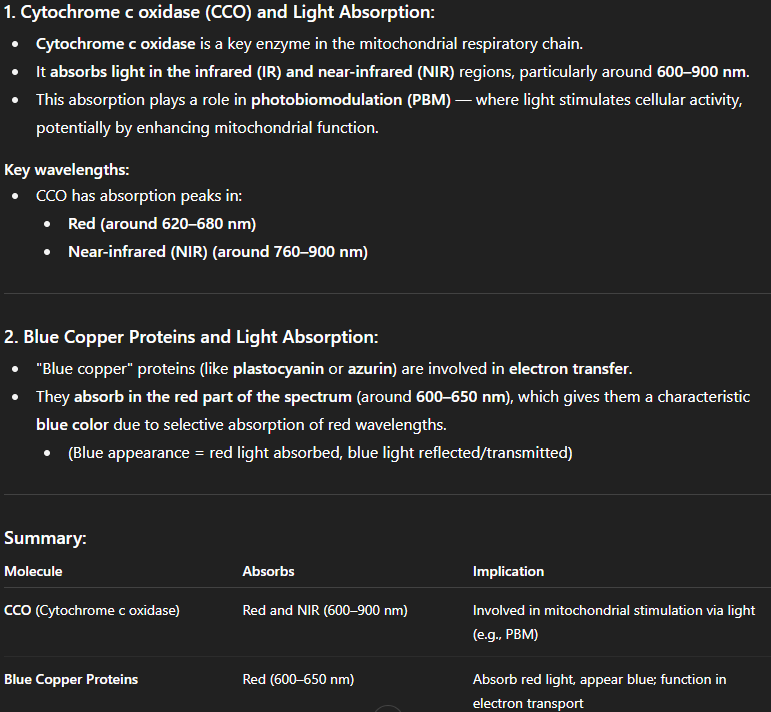771x712 pixels.
Task: Click the table cell "CCO (Cytochrome c oxidase)"
Action: (92, 611)
